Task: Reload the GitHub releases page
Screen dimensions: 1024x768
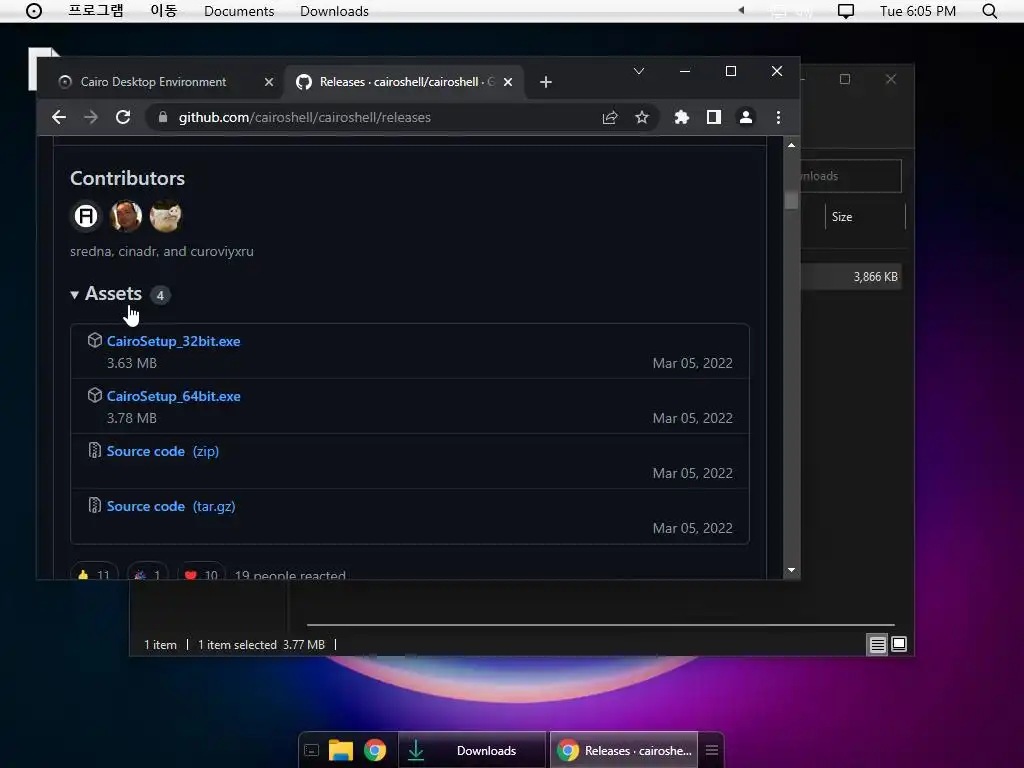Action: pyautogui.click(x=123, y=118)
